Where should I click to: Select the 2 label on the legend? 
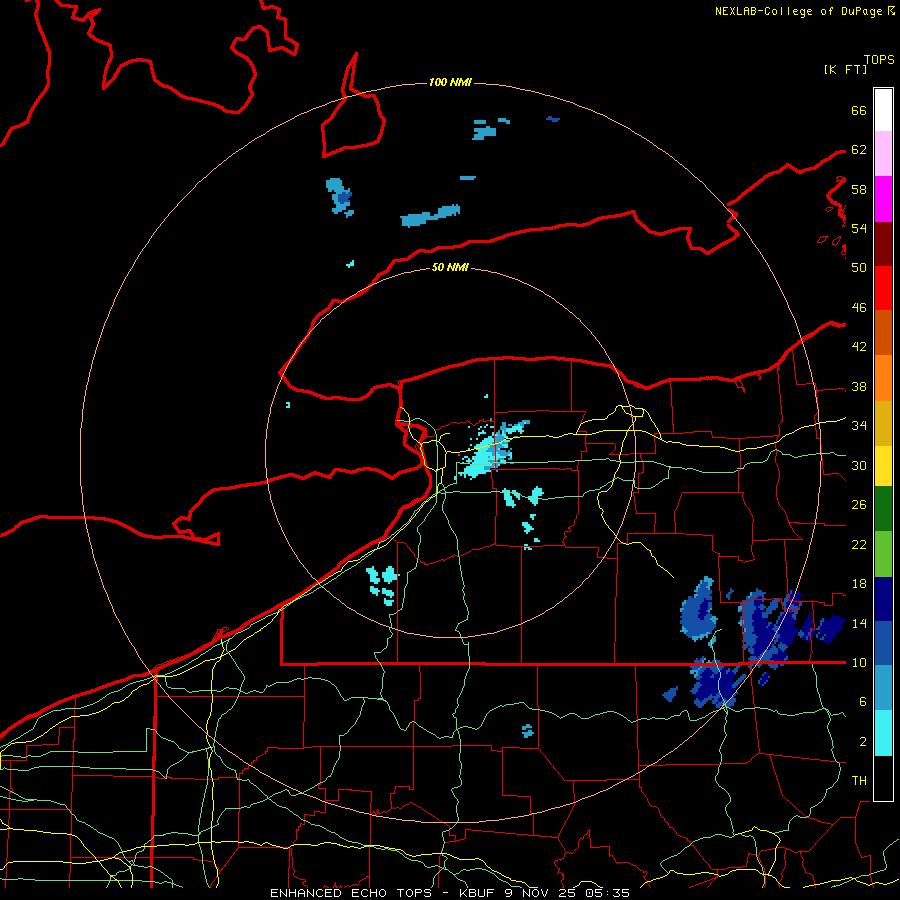click(x=863, y=742)
